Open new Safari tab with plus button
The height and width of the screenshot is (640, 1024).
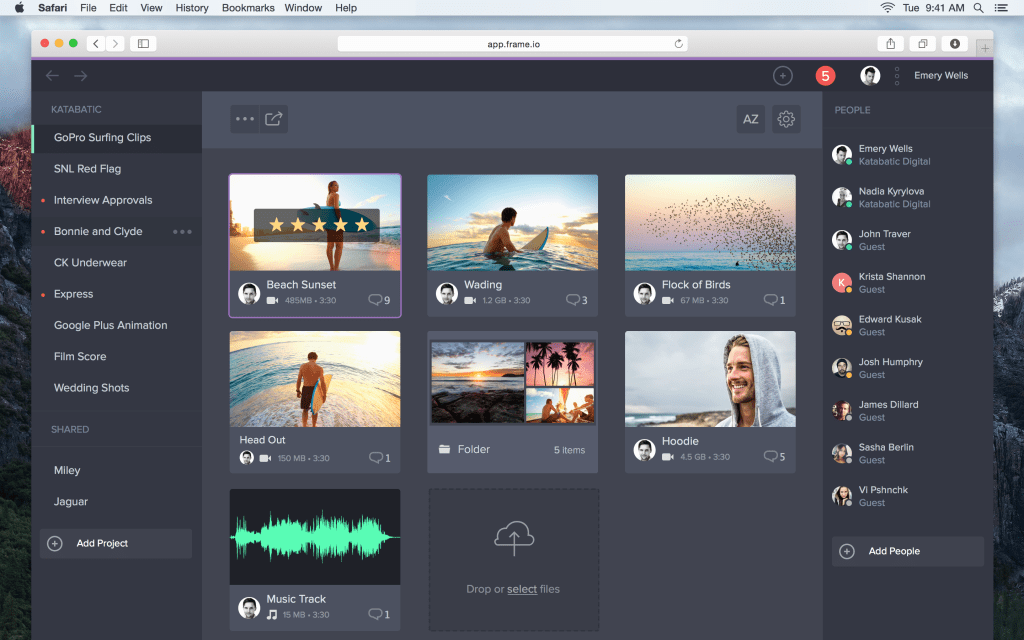click(984, 48)
